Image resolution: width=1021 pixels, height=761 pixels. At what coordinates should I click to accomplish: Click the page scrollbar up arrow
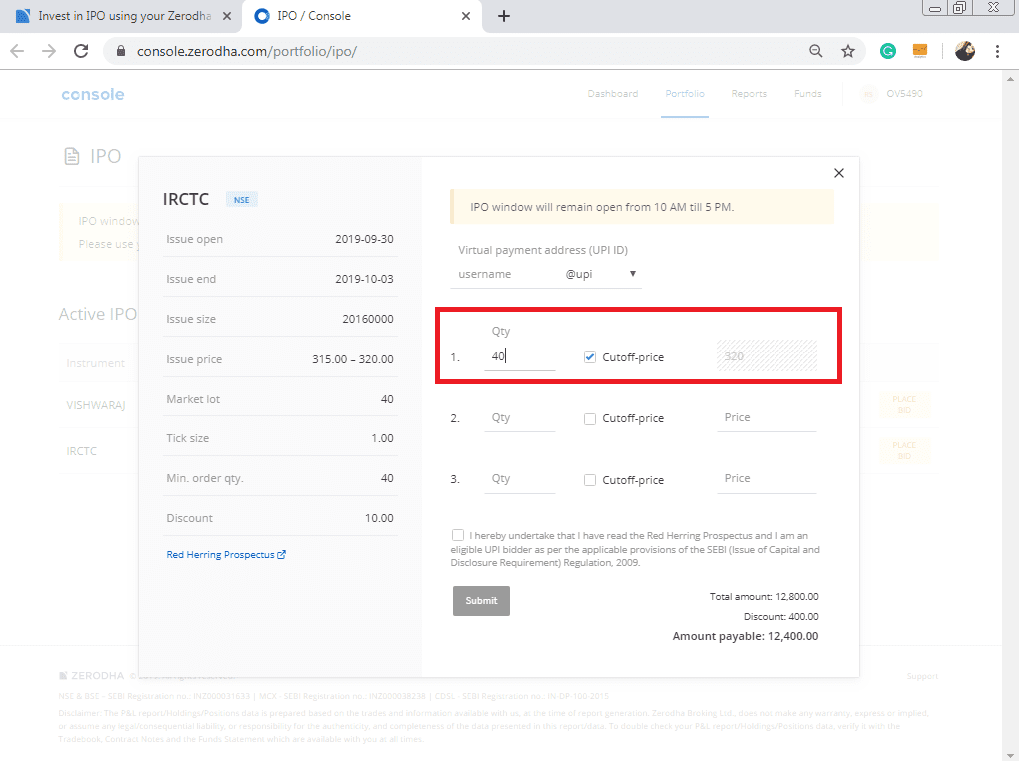[1010, 79]
